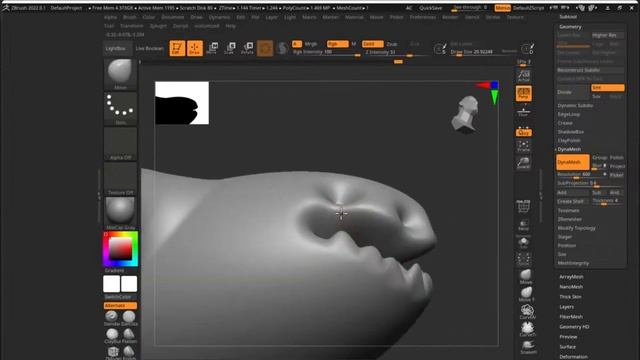The image size is (640, 360).
Task: Open the Preferences menu
Action: pos(423,17)
